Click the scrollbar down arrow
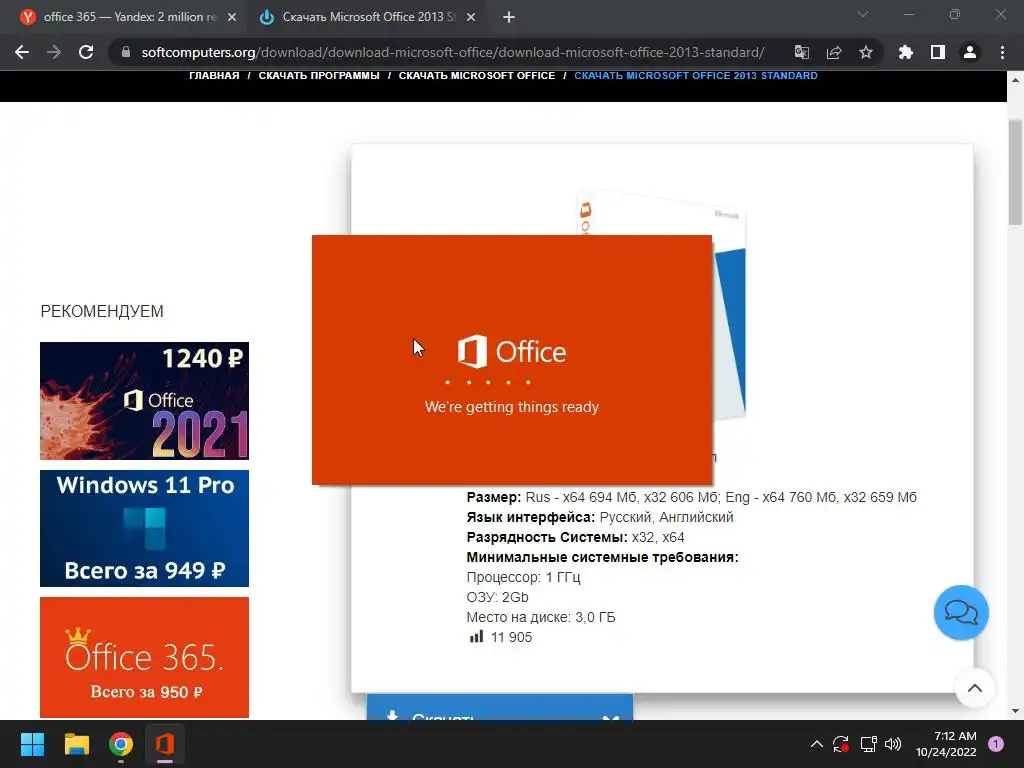Screen dimensions: 1024x768 pos(1015,711)
